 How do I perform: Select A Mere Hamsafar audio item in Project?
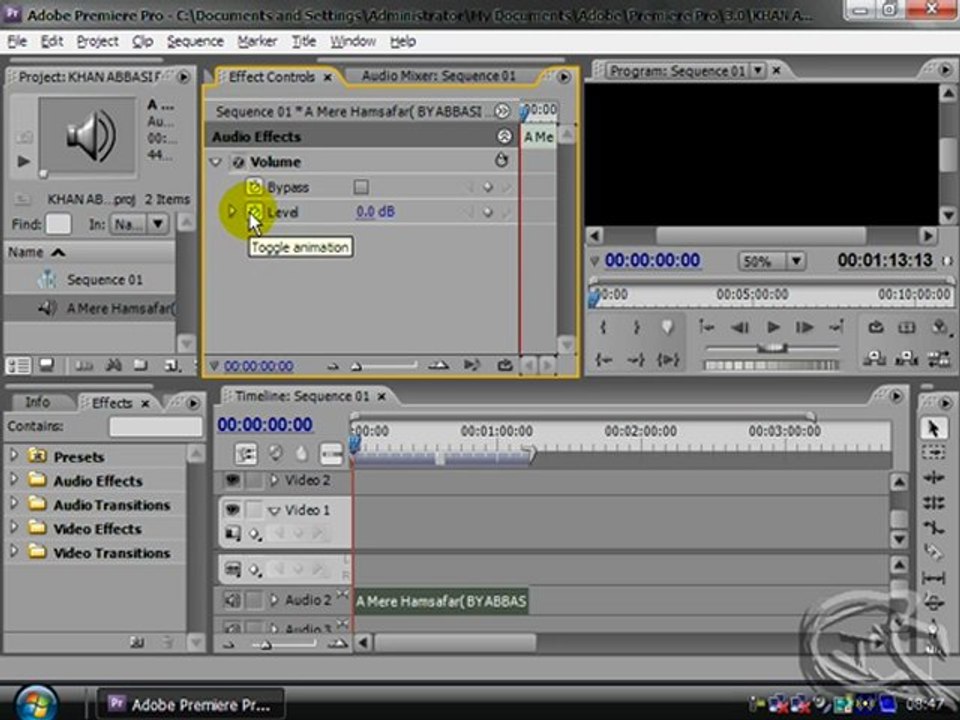(x=120, y=308)
